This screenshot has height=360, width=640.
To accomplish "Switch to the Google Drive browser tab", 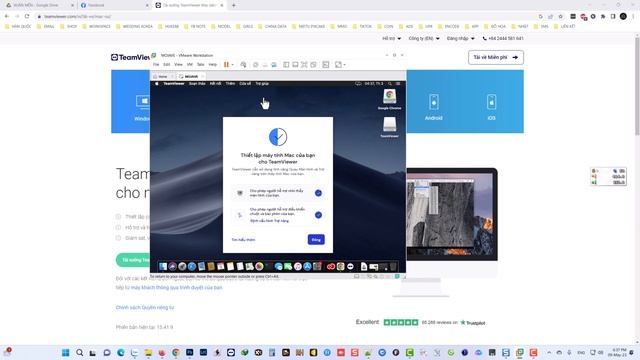I will click(39, 5).
